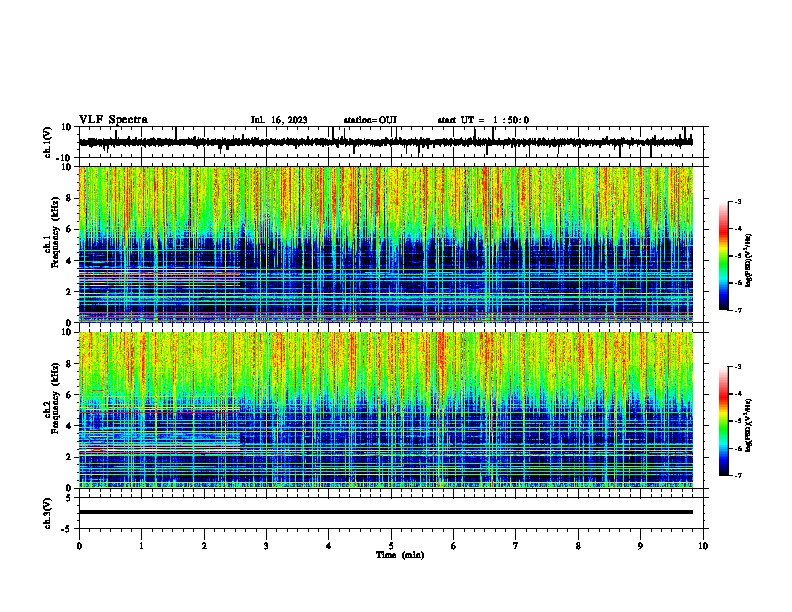Image resolution: width=792 pixels, height=612 pixels.
Task: Click the "1" tick on the time axis
Action: 141,546
